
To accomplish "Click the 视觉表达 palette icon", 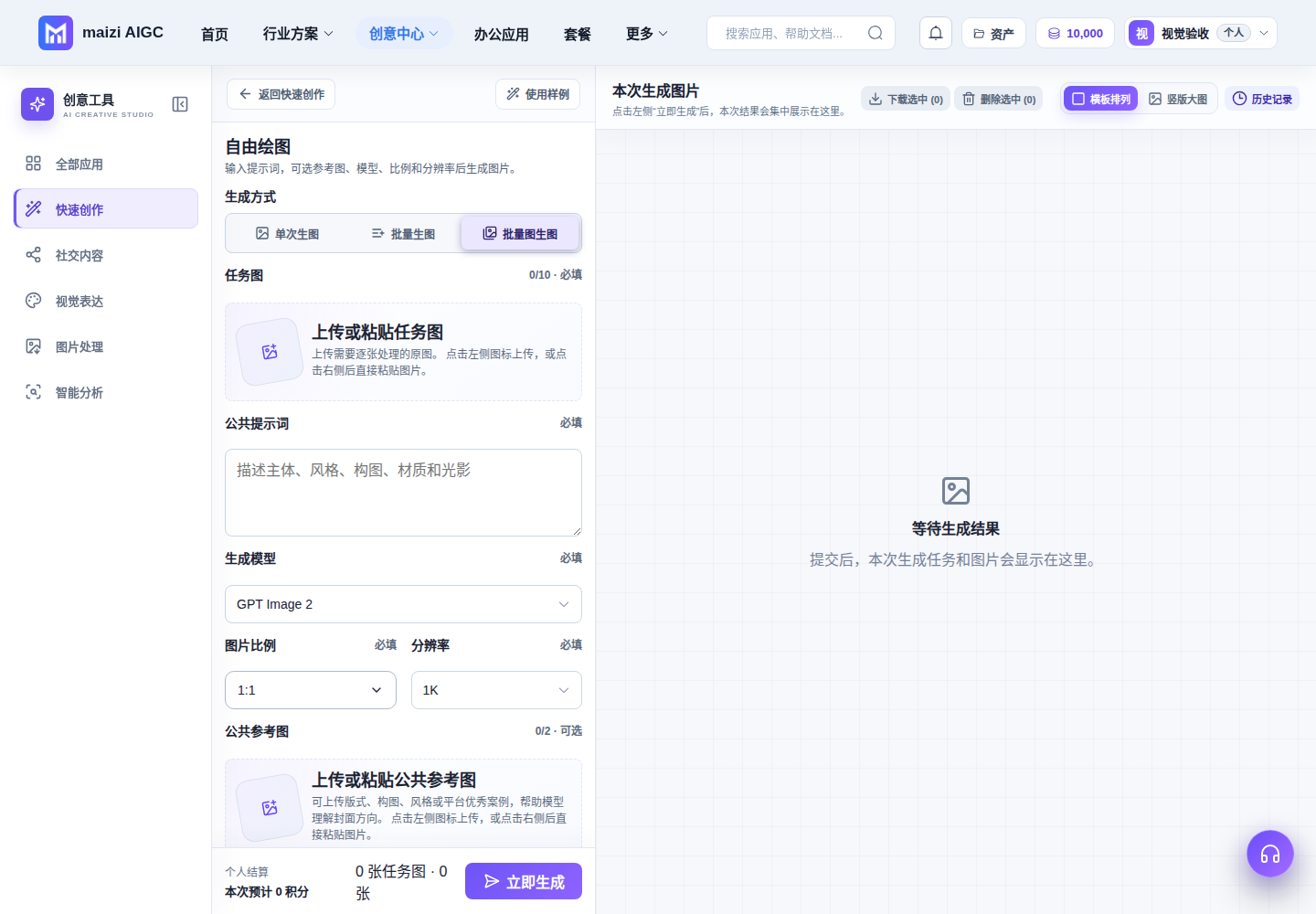I will (34, 301).
